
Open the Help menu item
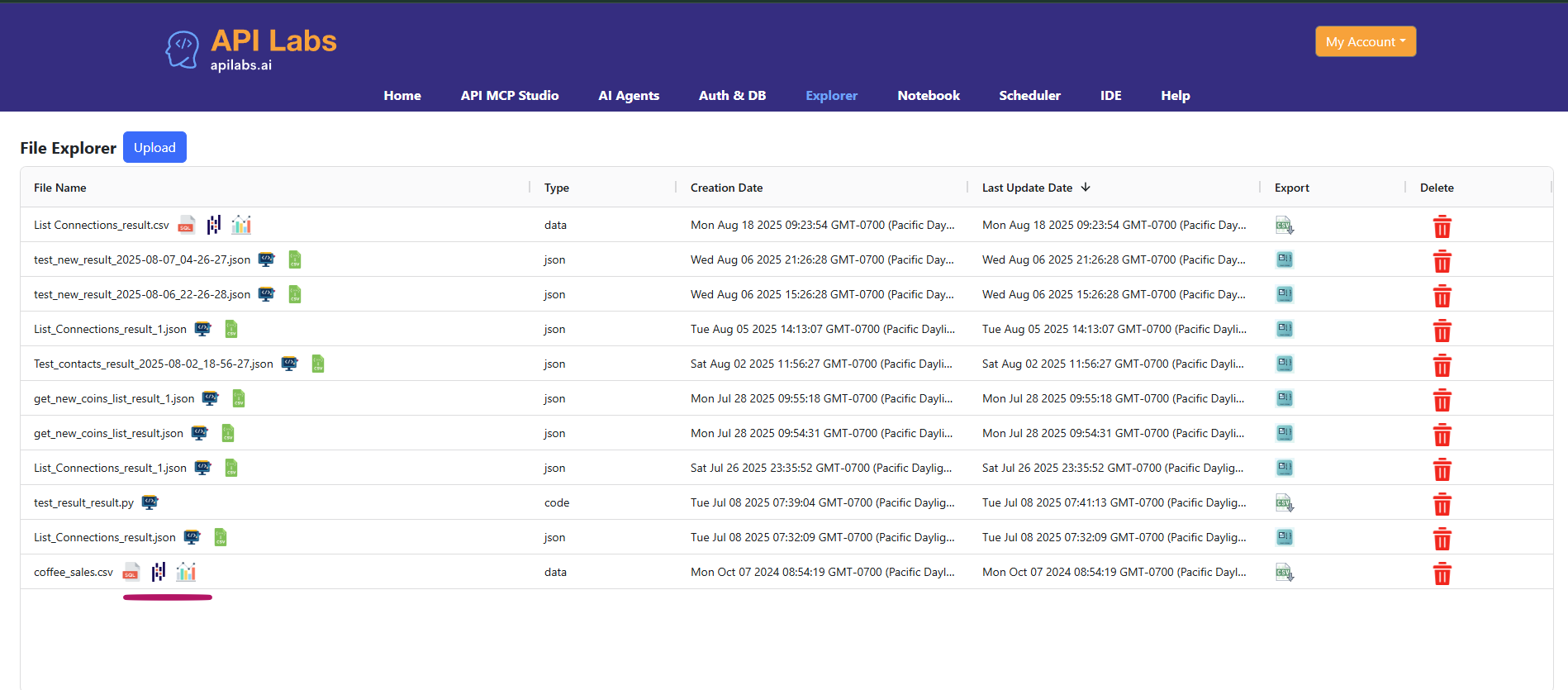1175,95
